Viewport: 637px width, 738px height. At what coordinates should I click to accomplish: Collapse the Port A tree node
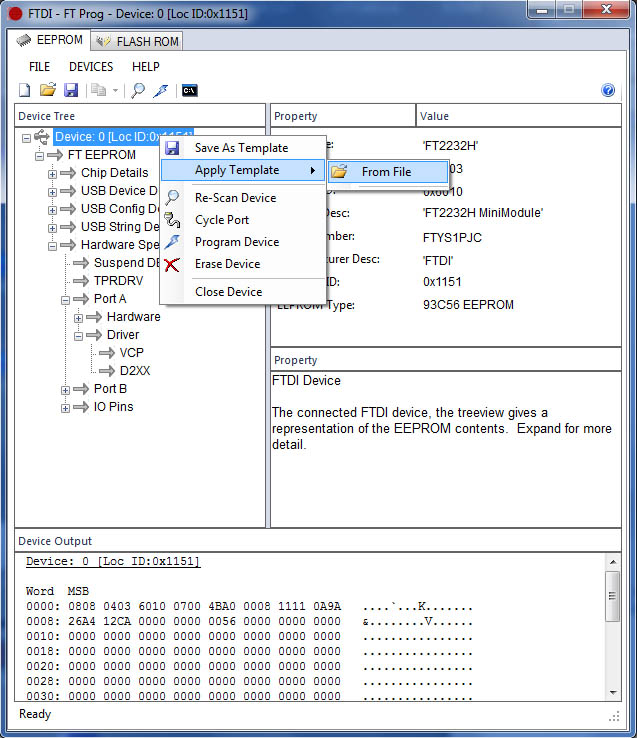(x=65, y=300)
